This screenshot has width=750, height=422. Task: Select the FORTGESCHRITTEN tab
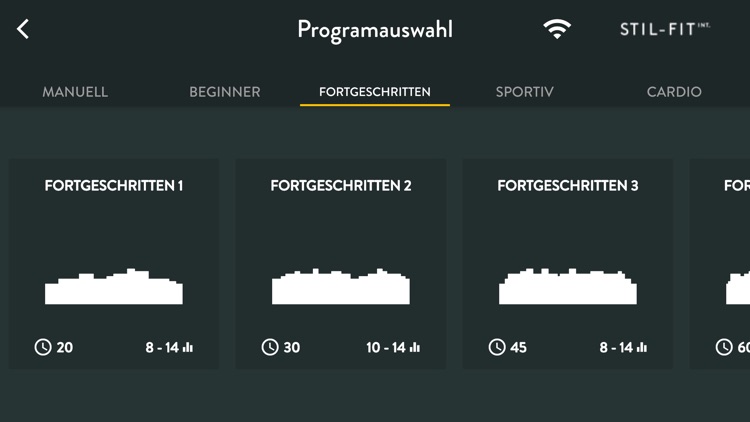pos(375,92)
